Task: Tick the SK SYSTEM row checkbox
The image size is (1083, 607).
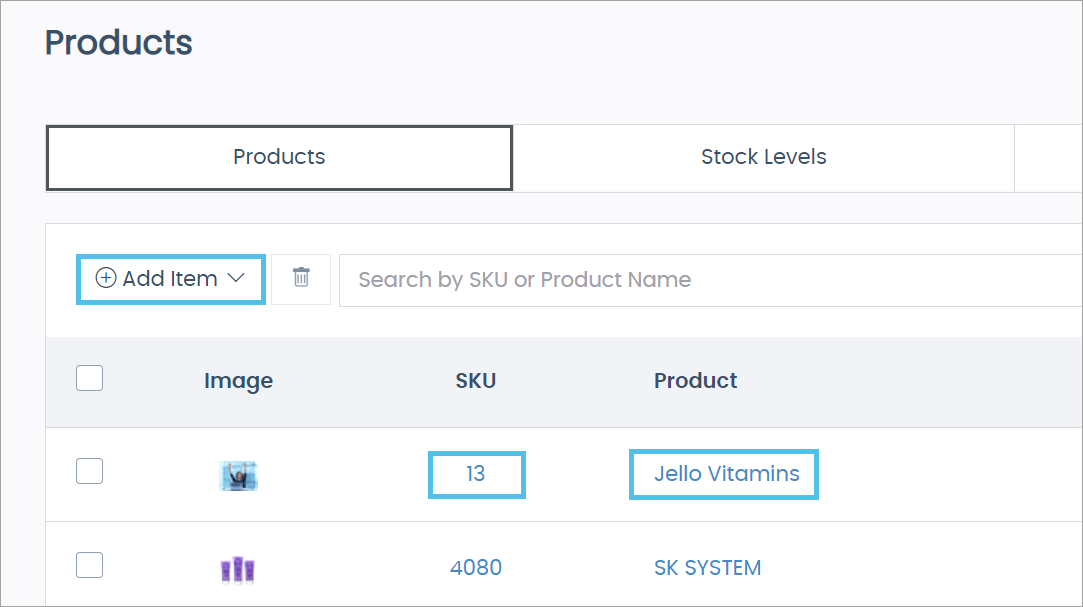Action: 90,566
